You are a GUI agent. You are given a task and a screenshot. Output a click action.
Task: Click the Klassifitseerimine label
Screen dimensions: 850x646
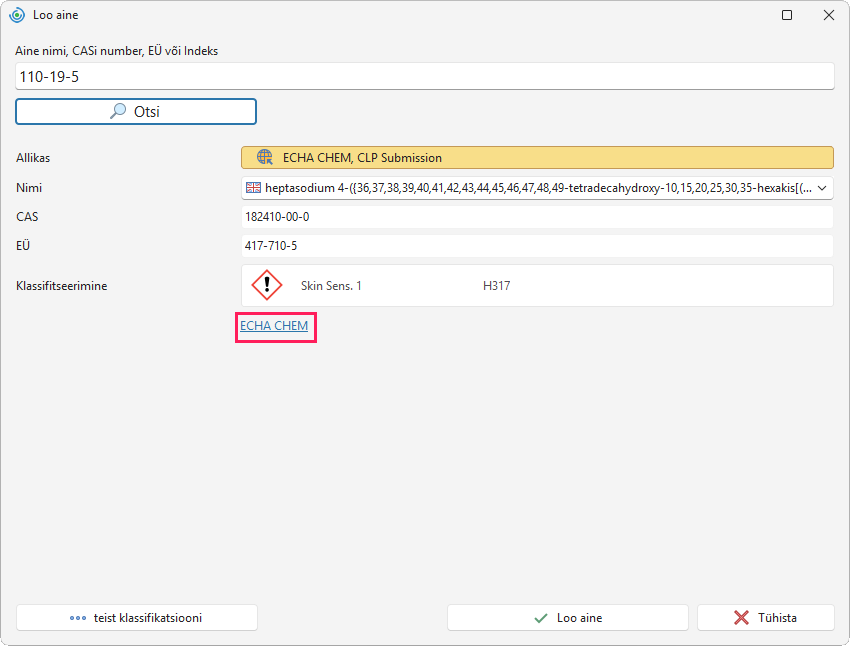[62, 286]
